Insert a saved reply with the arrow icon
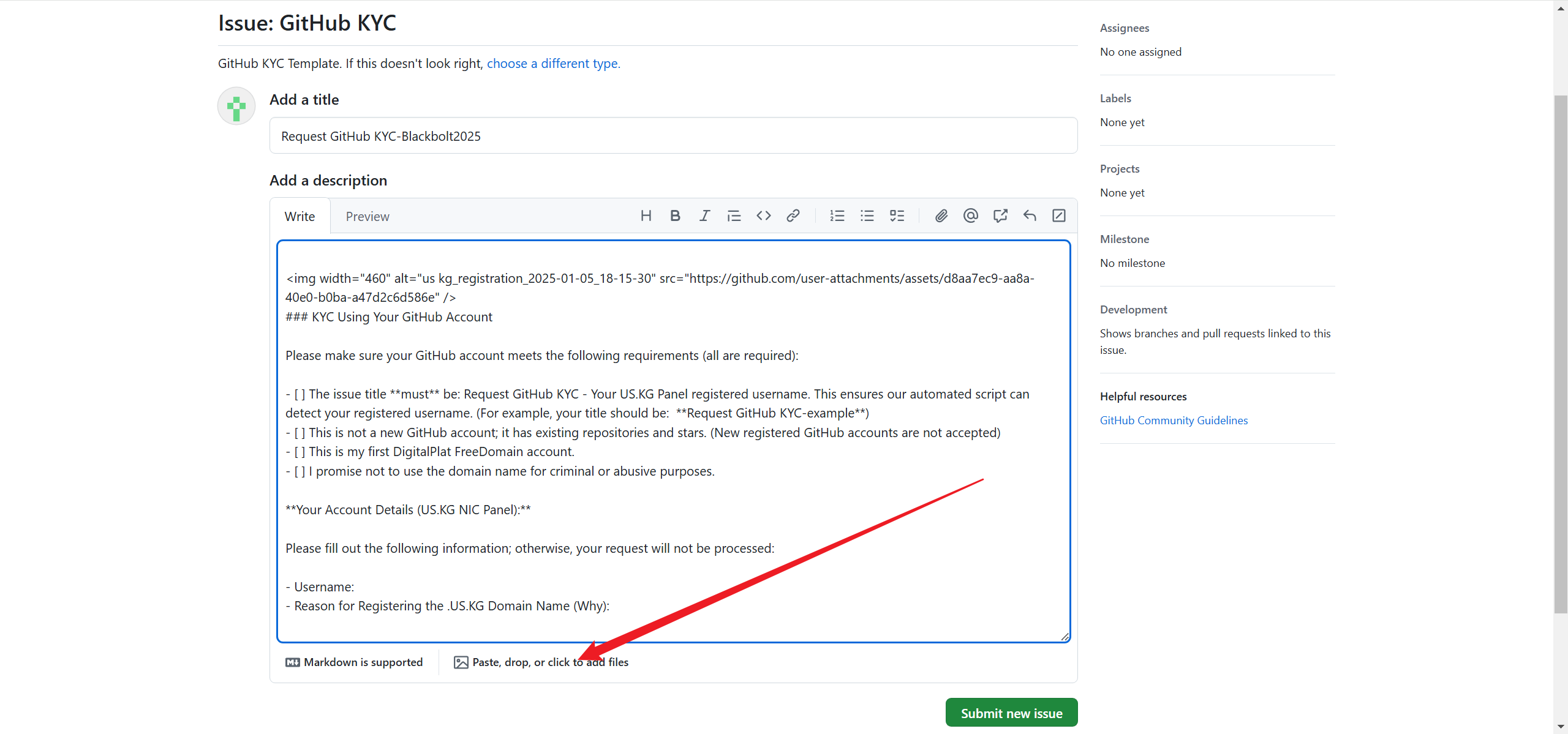The height and width of the screenshot is (734, 1568). [1030, 215]
